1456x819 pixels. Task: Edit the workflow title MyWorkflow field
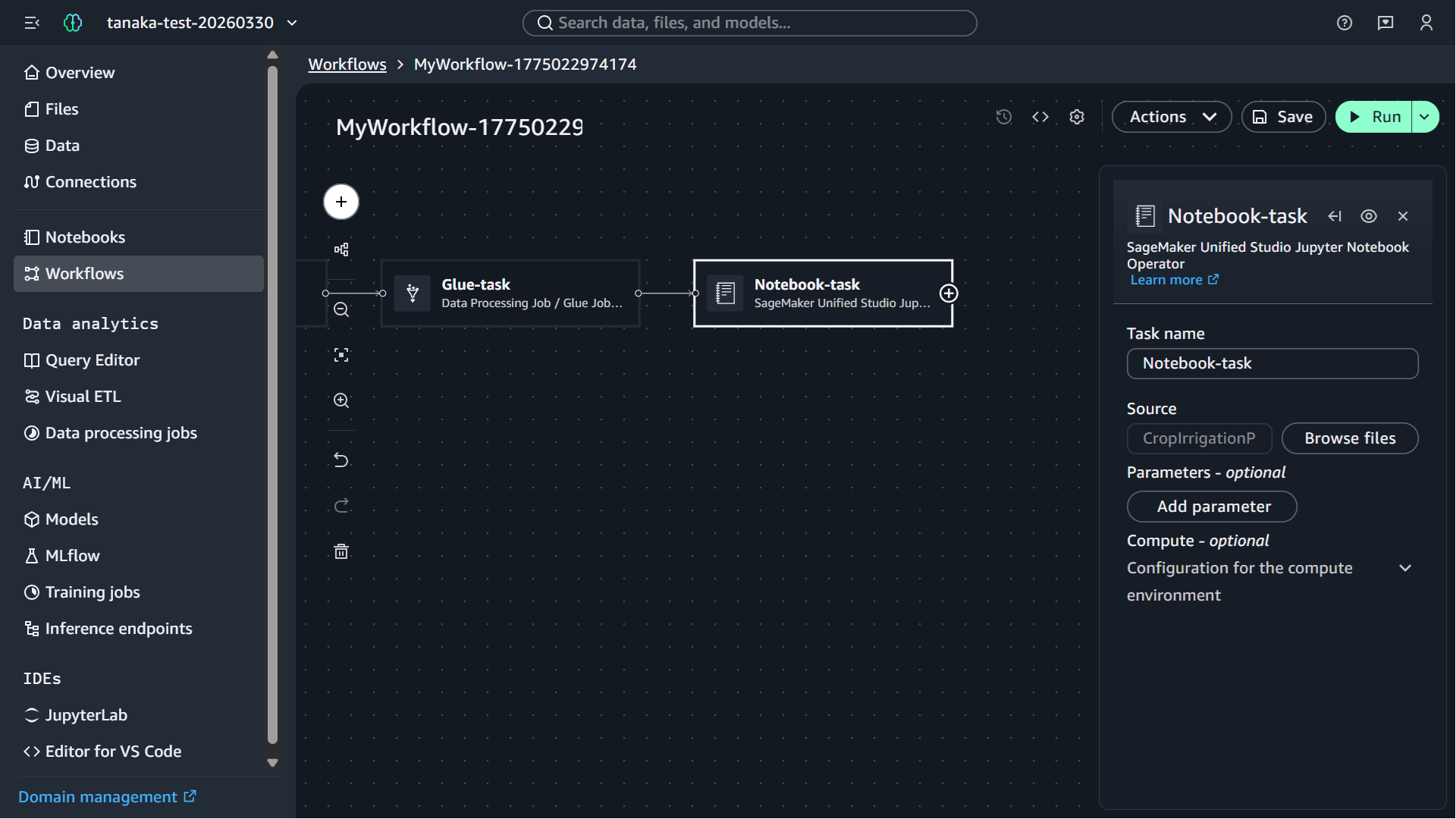click(459, 127)
